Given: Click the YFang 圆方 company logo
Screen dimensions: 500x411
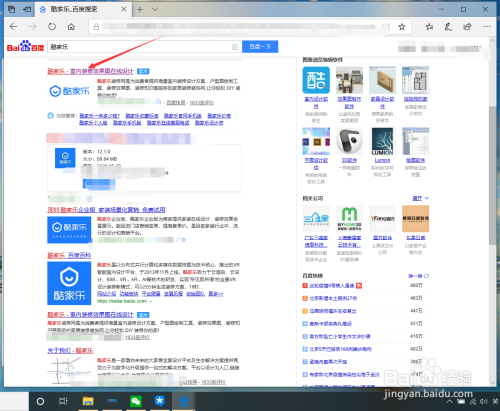Looking at the screenshot, I should (x=382, y=219).
